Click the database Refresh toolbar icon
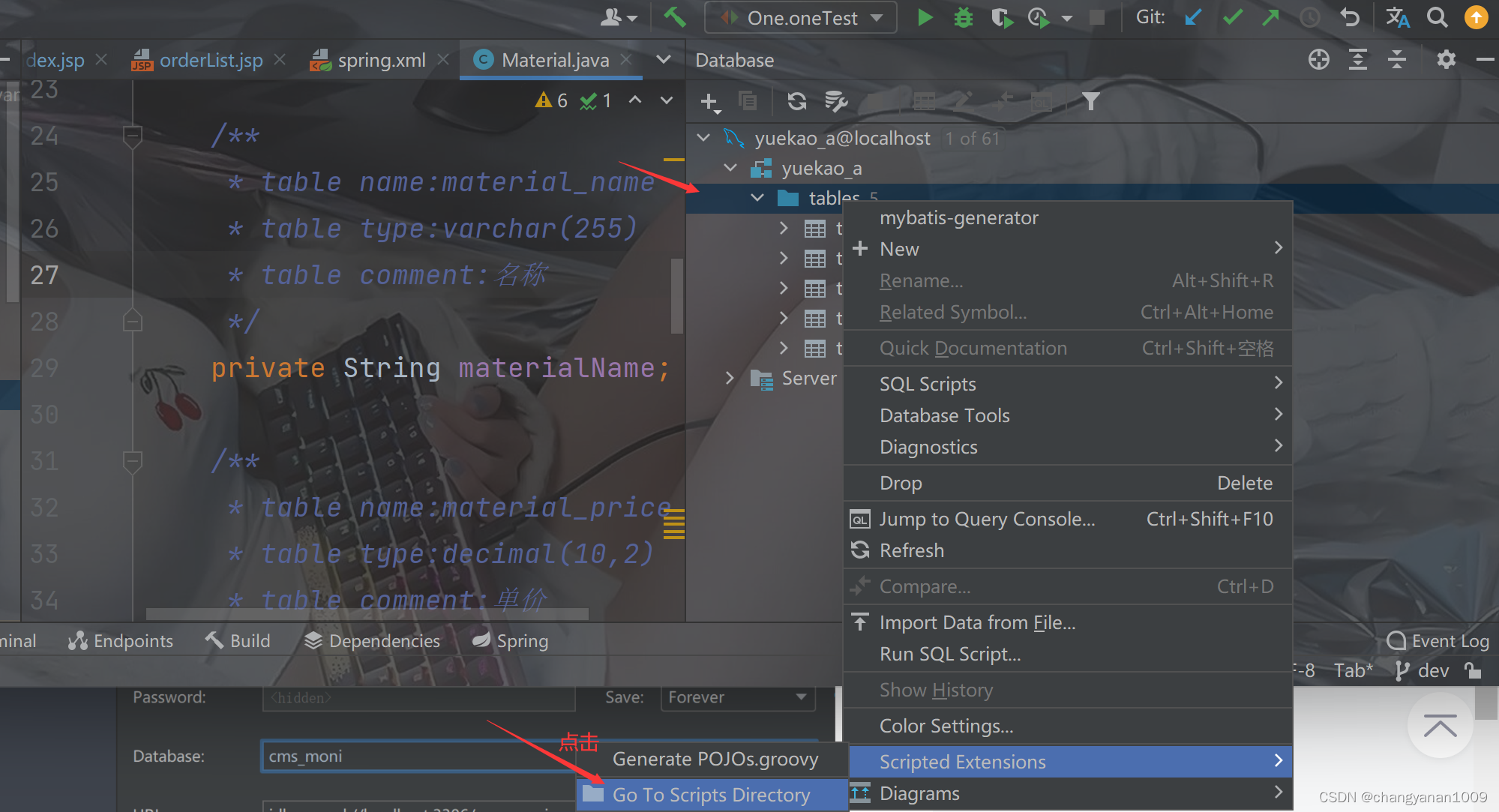Image resolution: width=1499 pixels, height=812 pixels. (796, 101)
